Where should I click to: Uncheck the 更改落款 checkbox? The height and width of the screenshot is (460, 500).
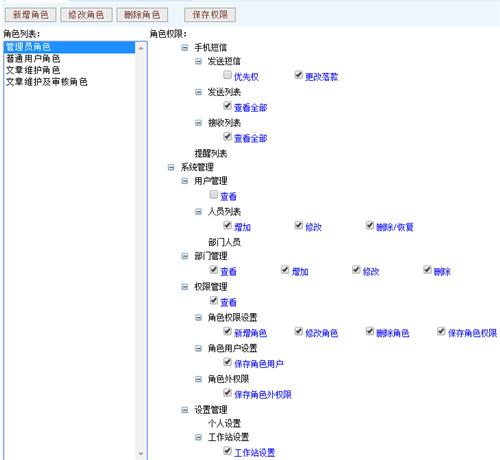298,75
